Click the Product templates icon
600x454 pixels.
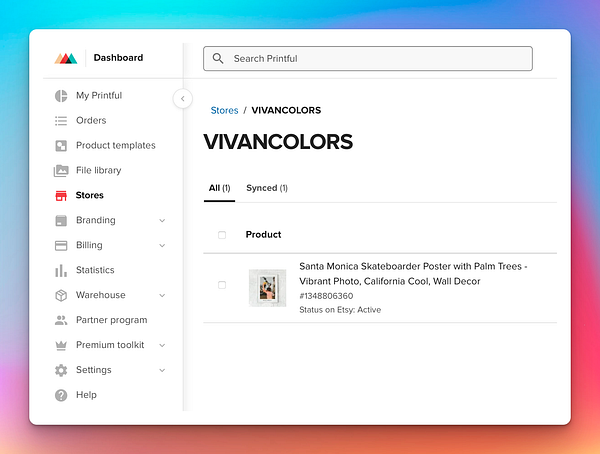pos(61,145)
